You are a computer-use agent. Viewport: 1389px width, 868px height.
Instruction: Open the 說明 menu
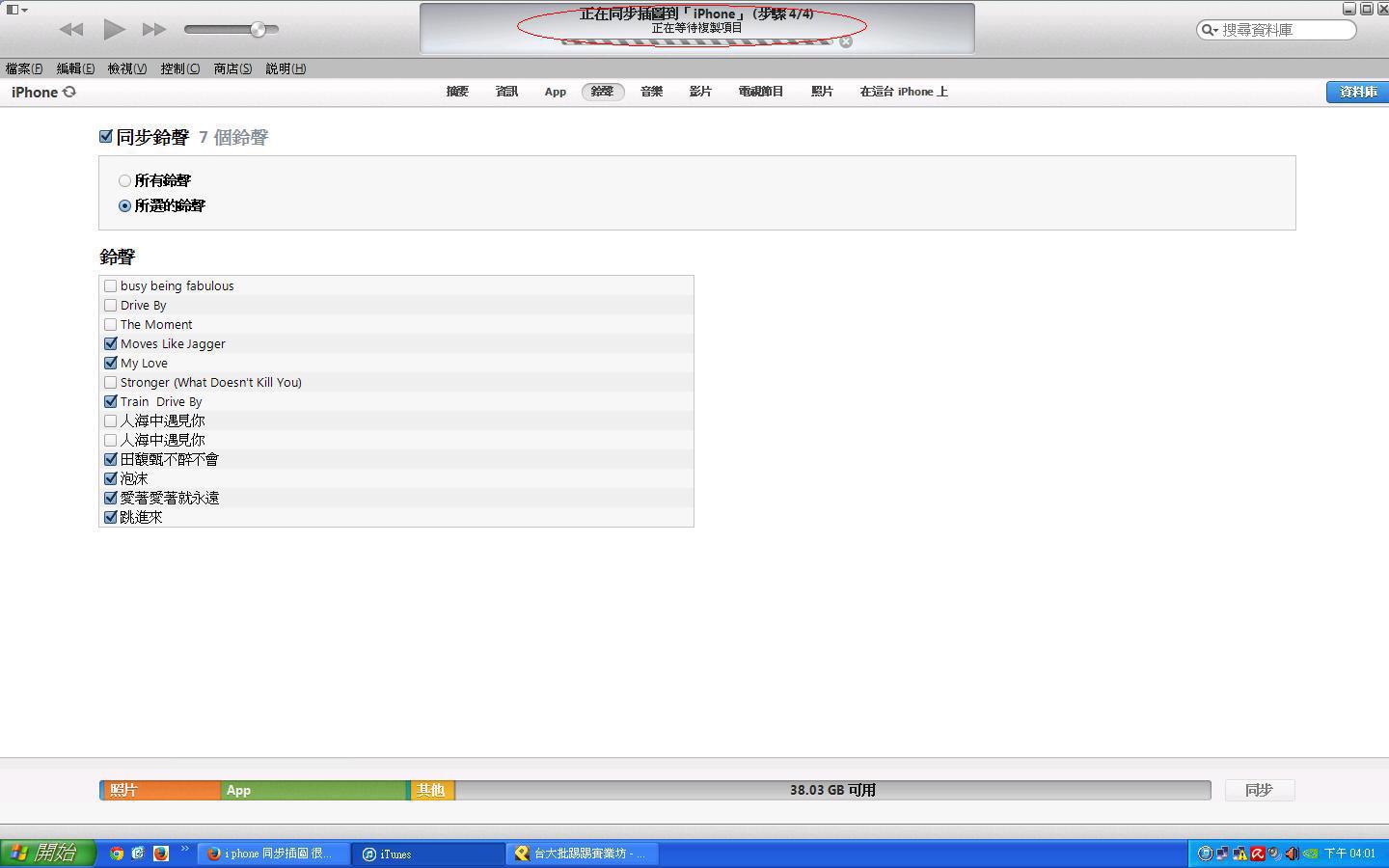(x=286, y=68)
